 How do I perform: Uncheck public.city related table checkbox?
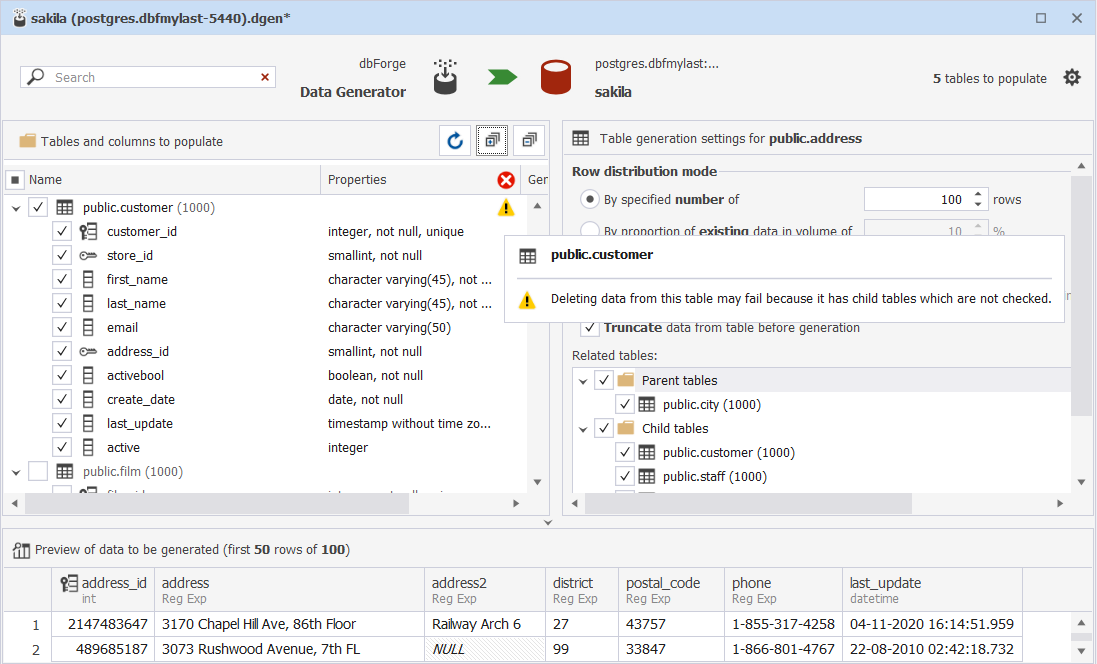pos(625,404)
